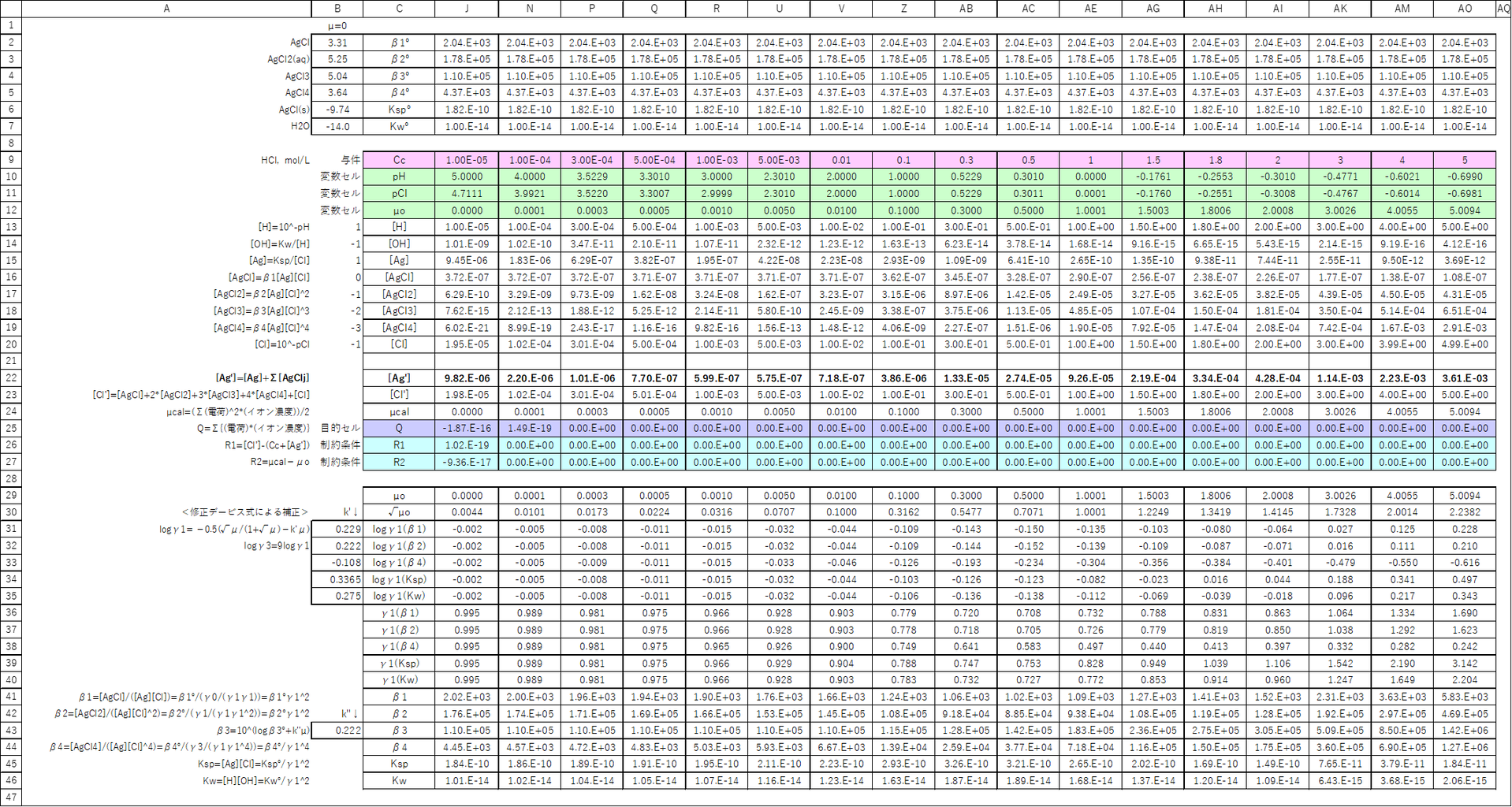Click the R2 value -9.36.E-17 cell
The image size is (1512, 807).
click(467, 462)
